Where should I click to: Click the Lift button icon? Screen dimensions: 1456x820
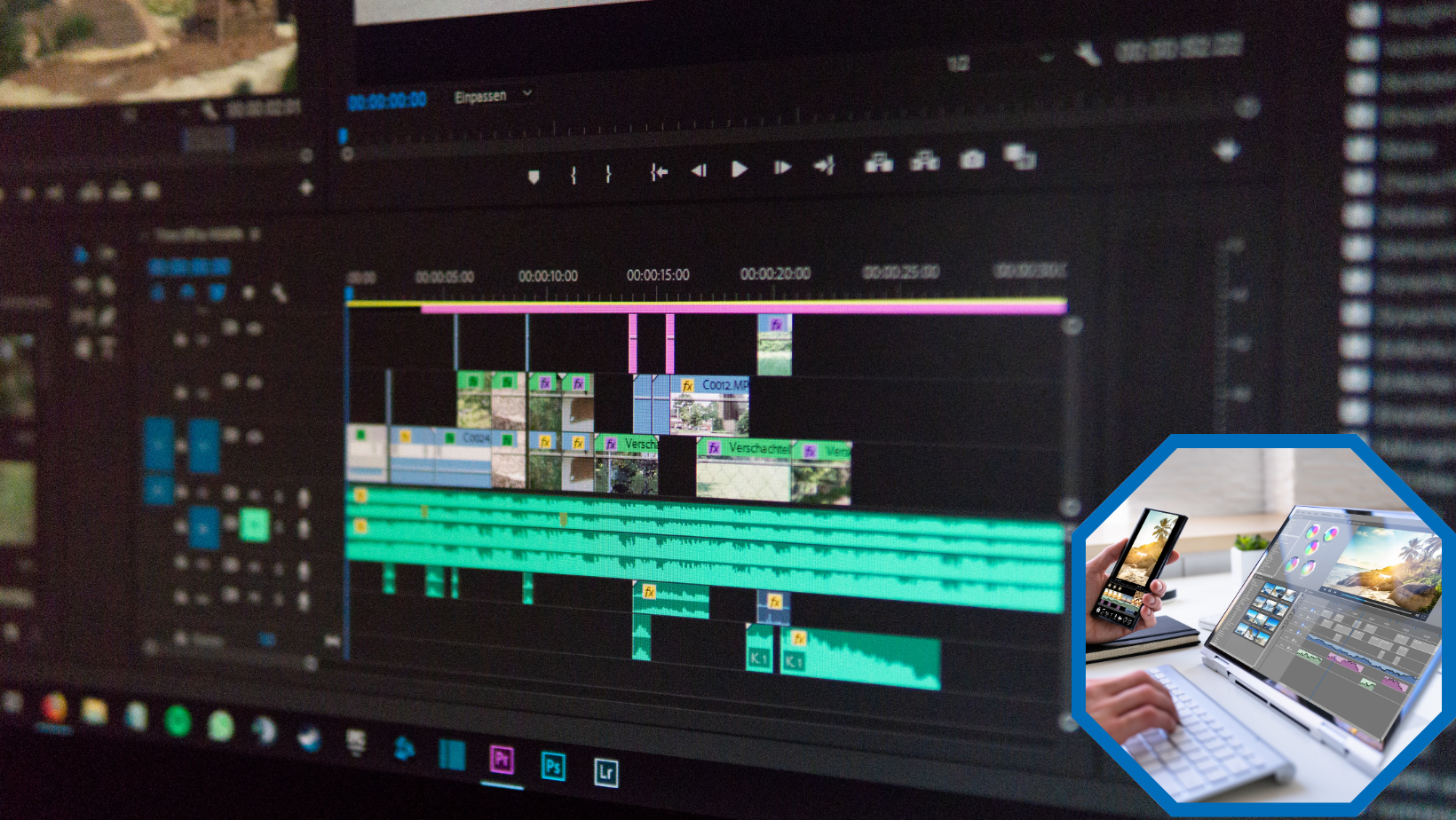coord(879,162)
